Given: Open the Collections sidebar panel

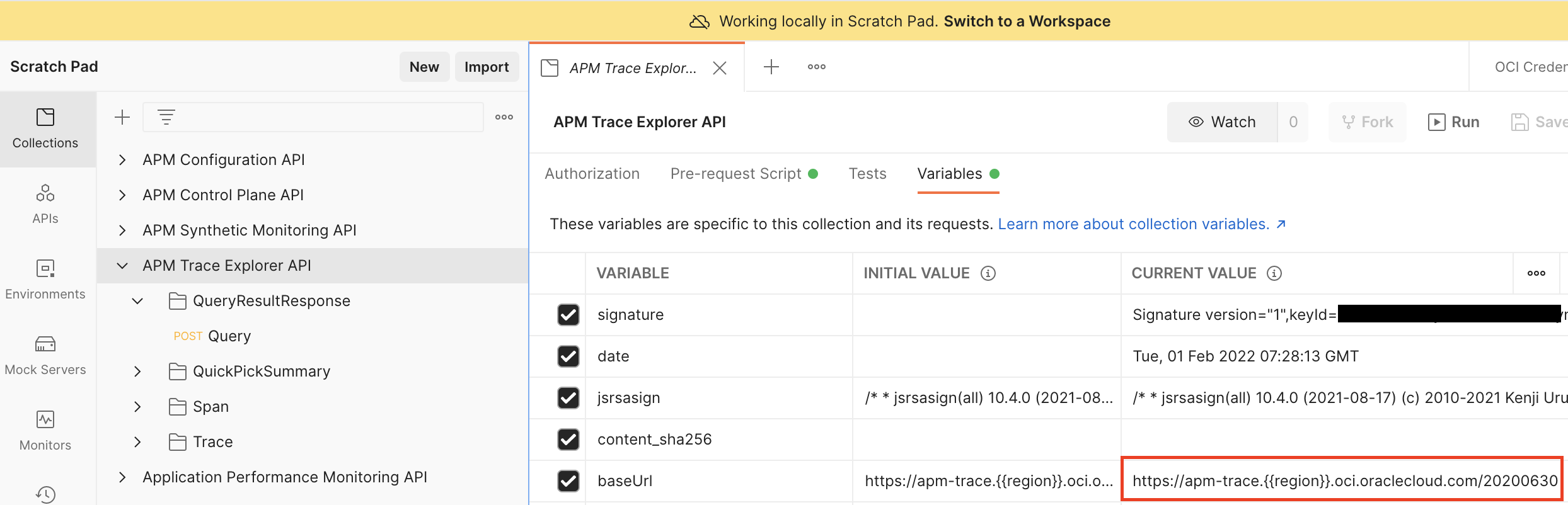Looking at the screenshot, I should pos(45,128).
